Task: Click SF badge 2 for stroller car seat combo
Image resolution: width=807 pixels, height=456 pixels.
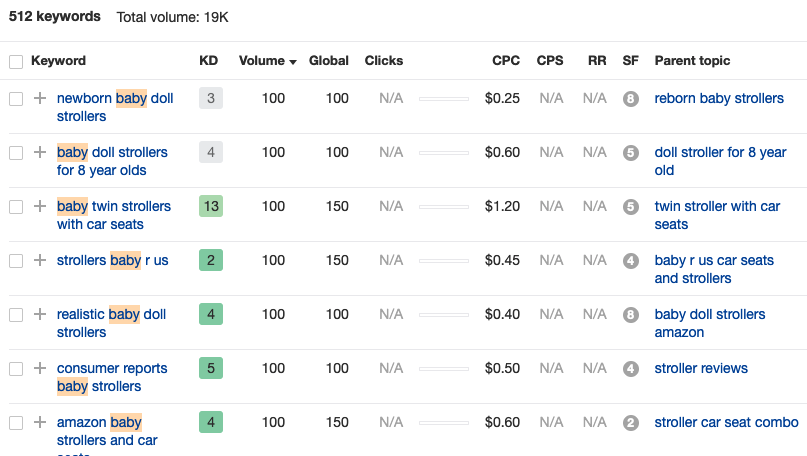Action: [x=630, y=423]
